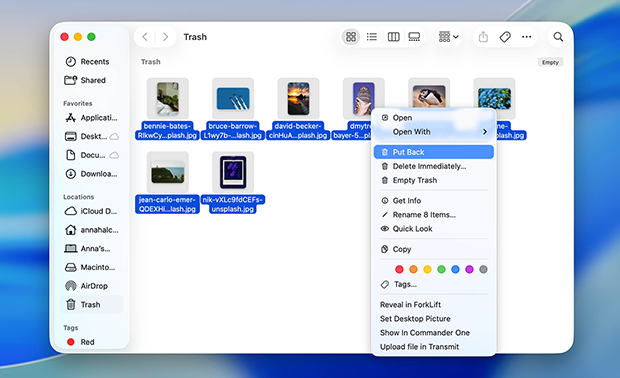Click the nik-vXLc9fdCEFs-unsplash.jpg name

(x=233, y=204)
